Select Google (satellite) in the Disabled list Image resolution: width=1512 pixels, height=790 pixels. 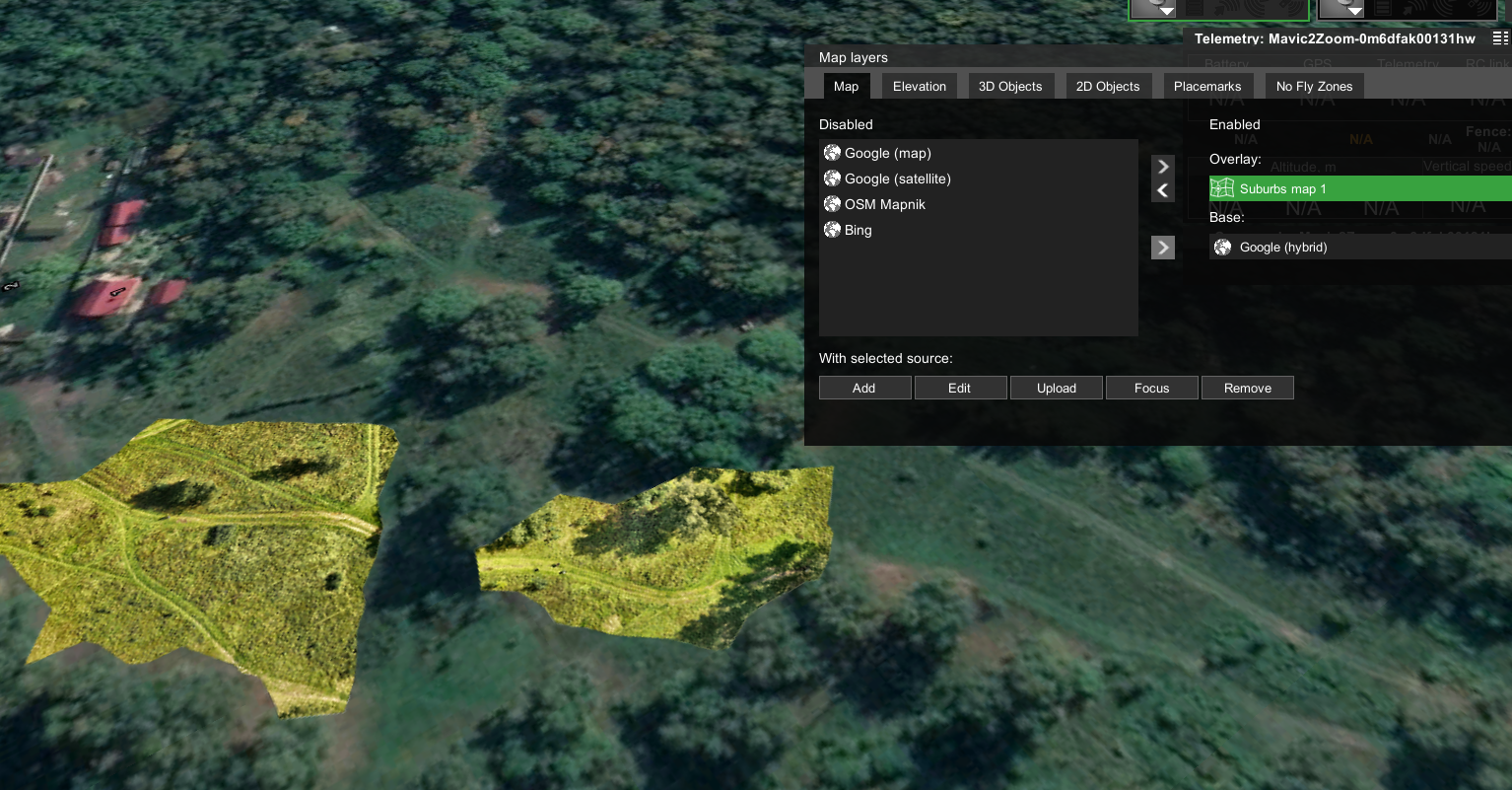978,179
